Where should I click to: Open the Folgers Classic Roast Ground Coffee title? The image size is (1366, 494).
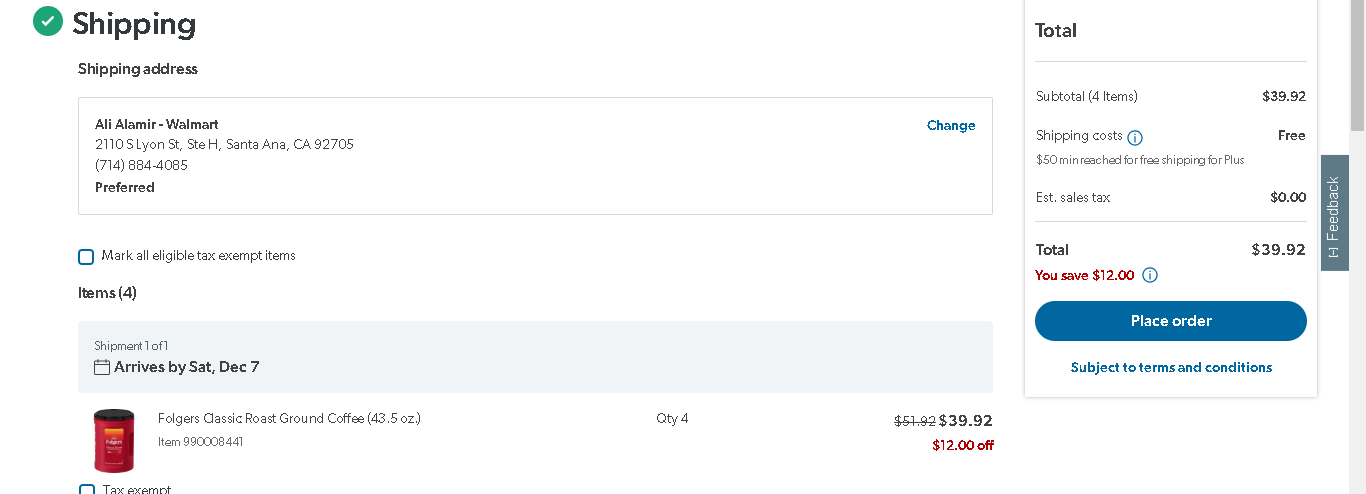(x=289, y=418)
